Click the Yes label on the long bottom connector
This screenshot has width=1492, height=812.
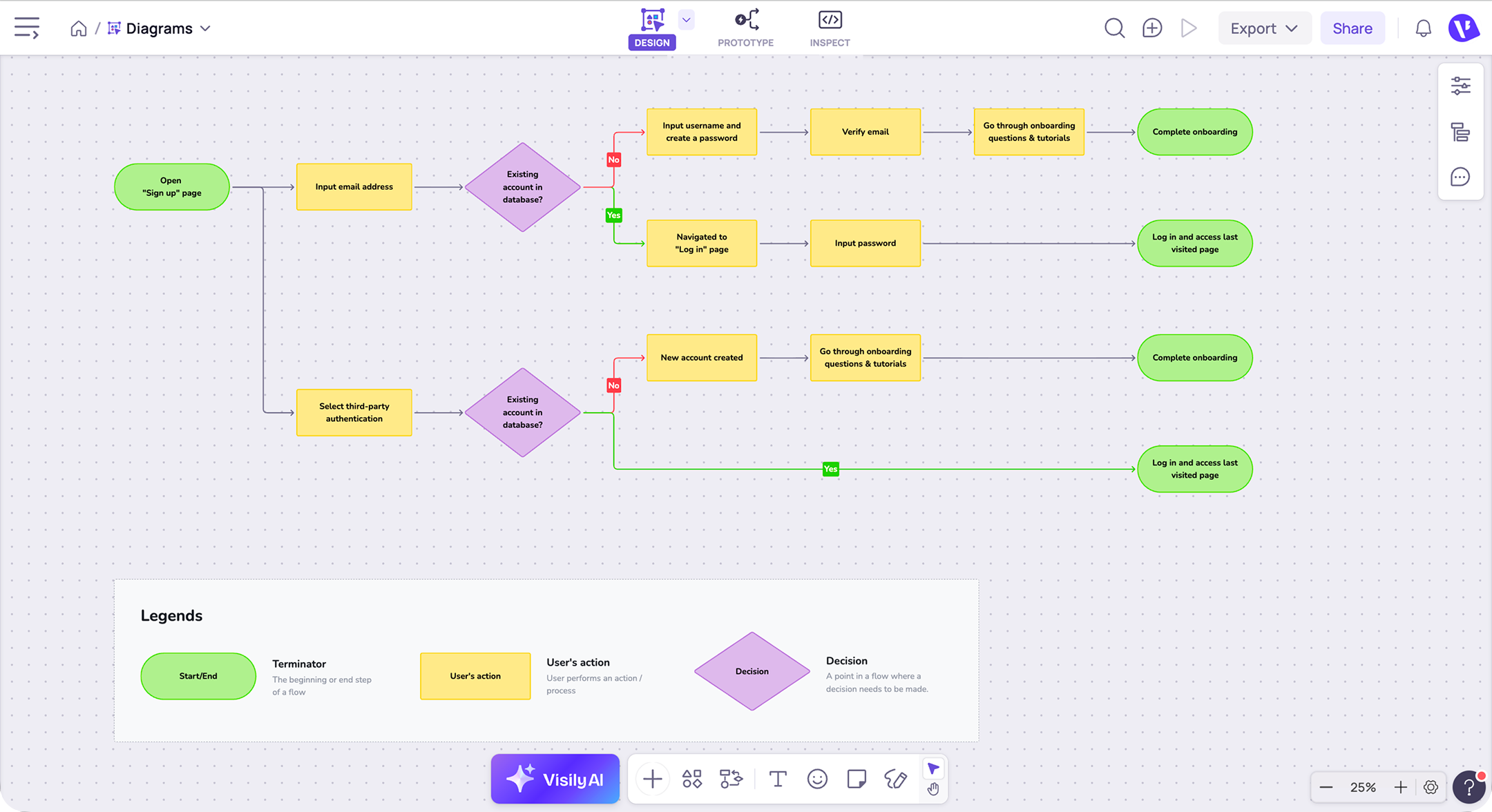tap(831, 469)
